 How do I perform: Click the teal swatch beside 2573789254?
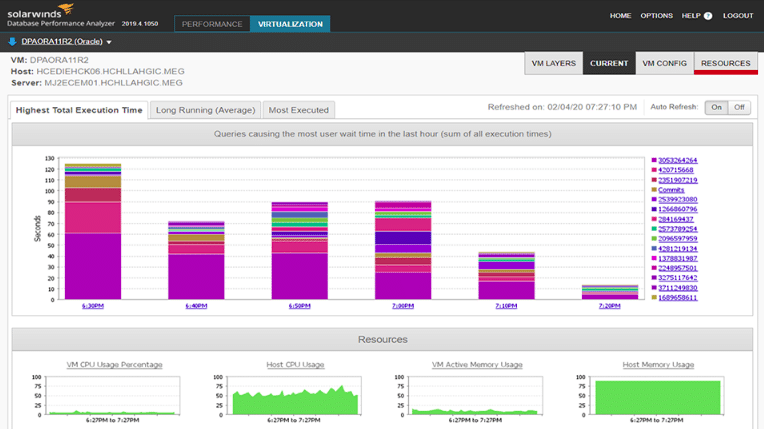point(654,229)
